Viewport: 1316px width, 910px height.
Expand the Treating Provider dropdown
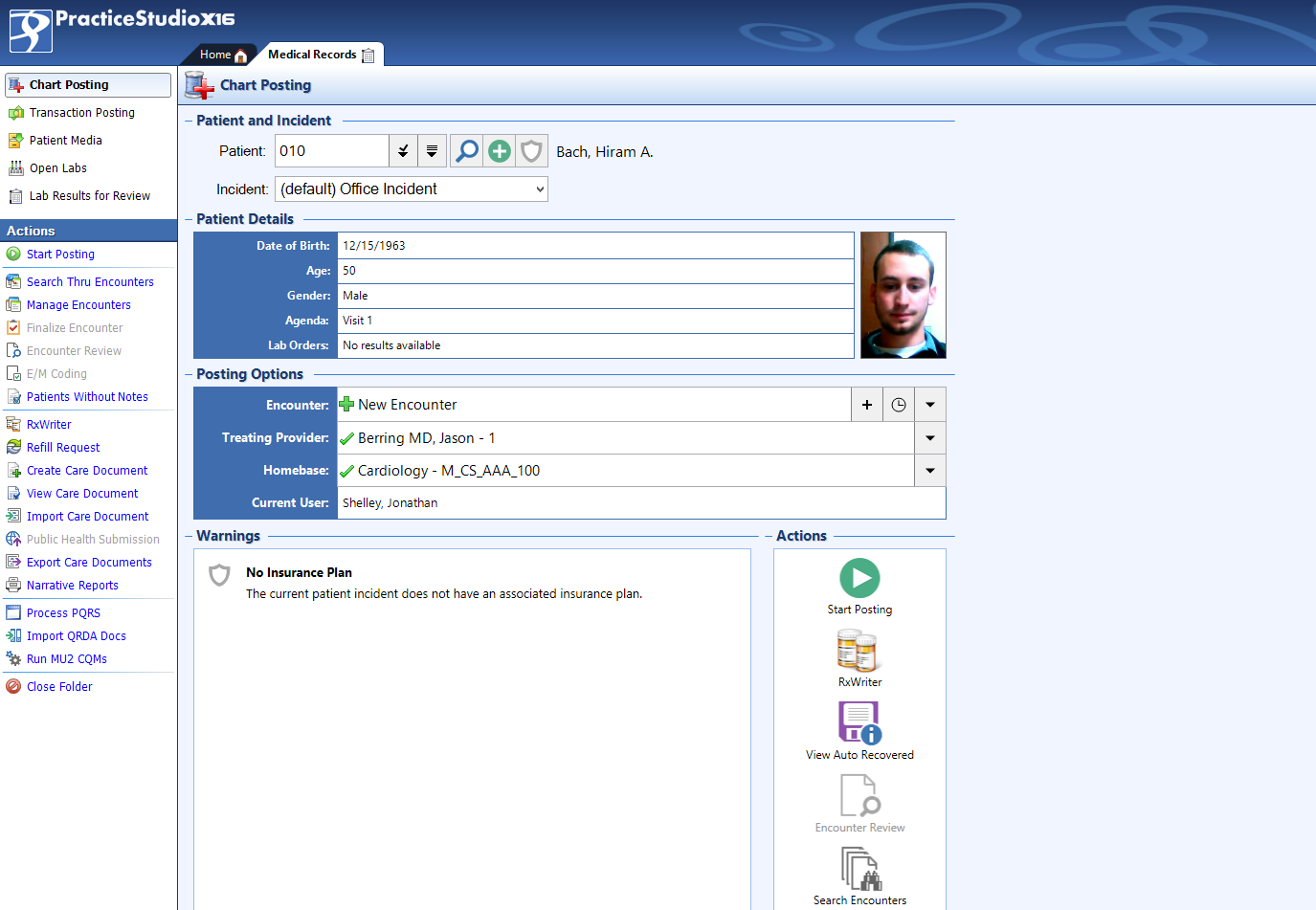pyautogui.click(x=929, y=438)
